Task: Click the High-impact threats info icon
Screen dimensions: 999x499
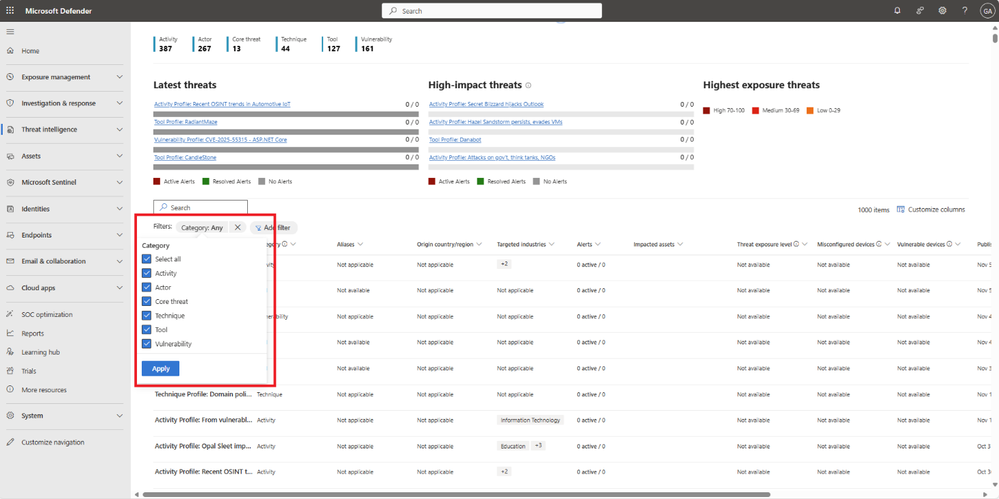Action: [528, 85]
